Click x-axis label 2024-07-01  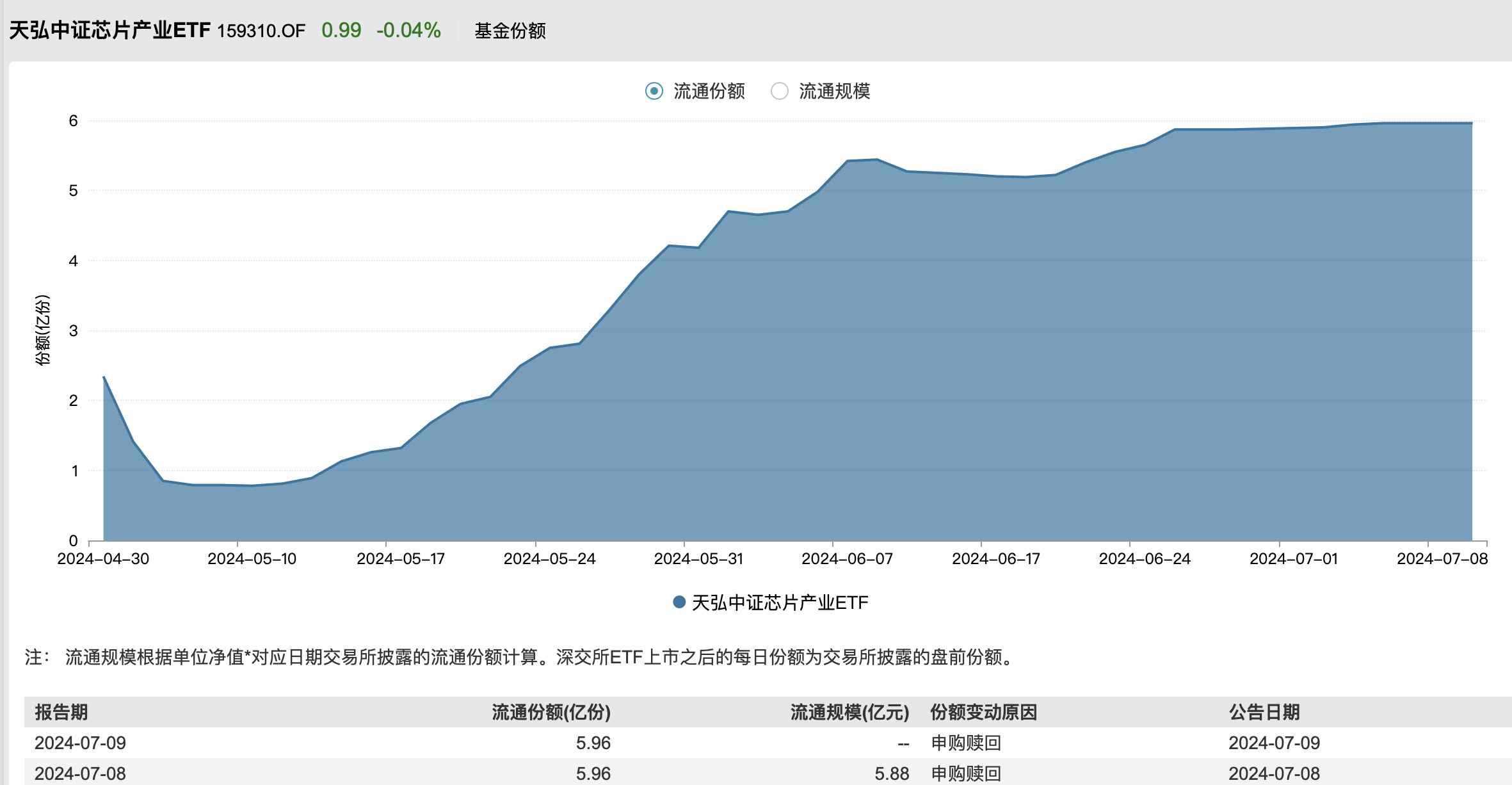point(1294,559)
